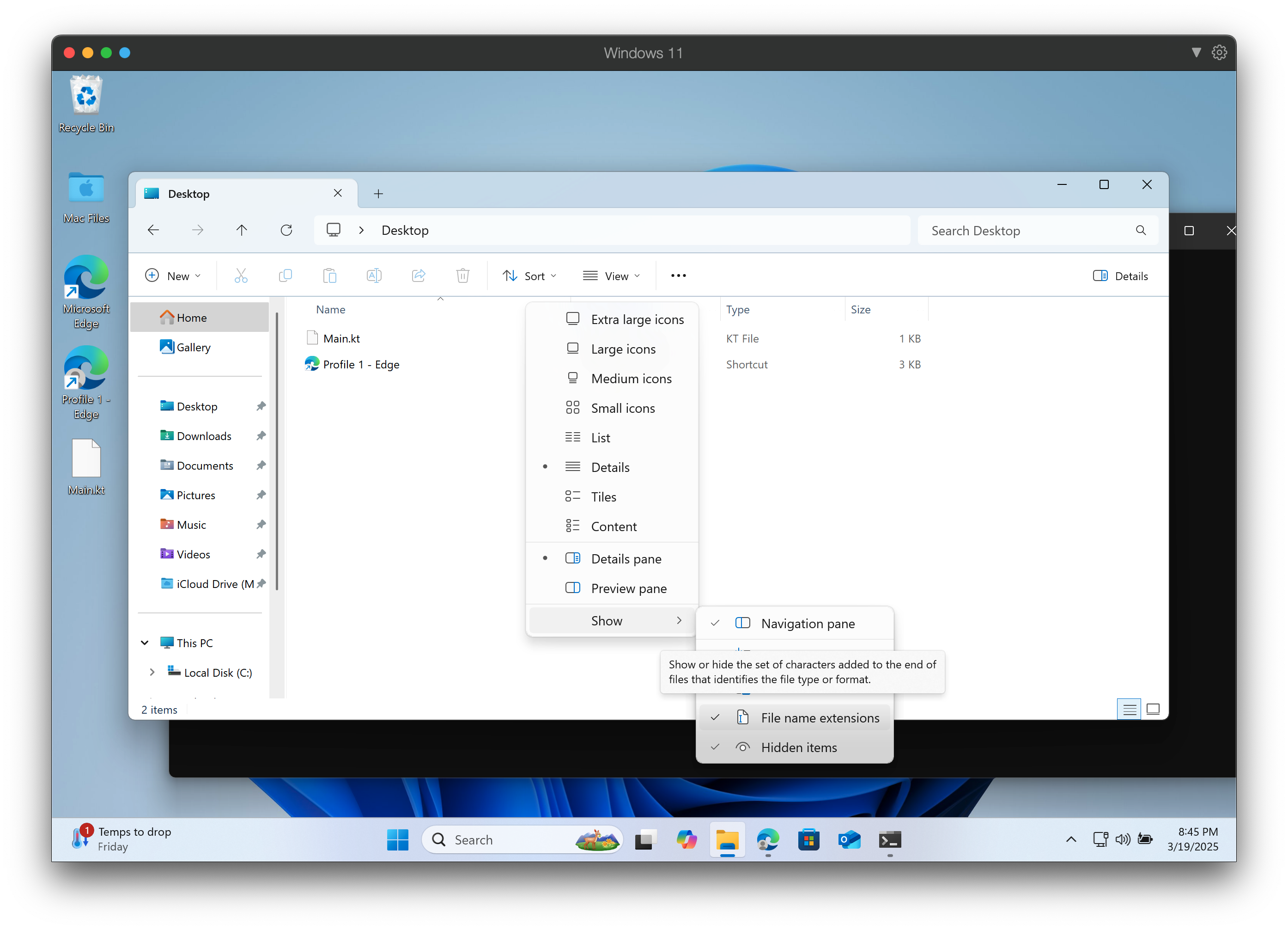Rename a file via the Rename toolbar icon

pyautogui.click(x=374, y=275)
